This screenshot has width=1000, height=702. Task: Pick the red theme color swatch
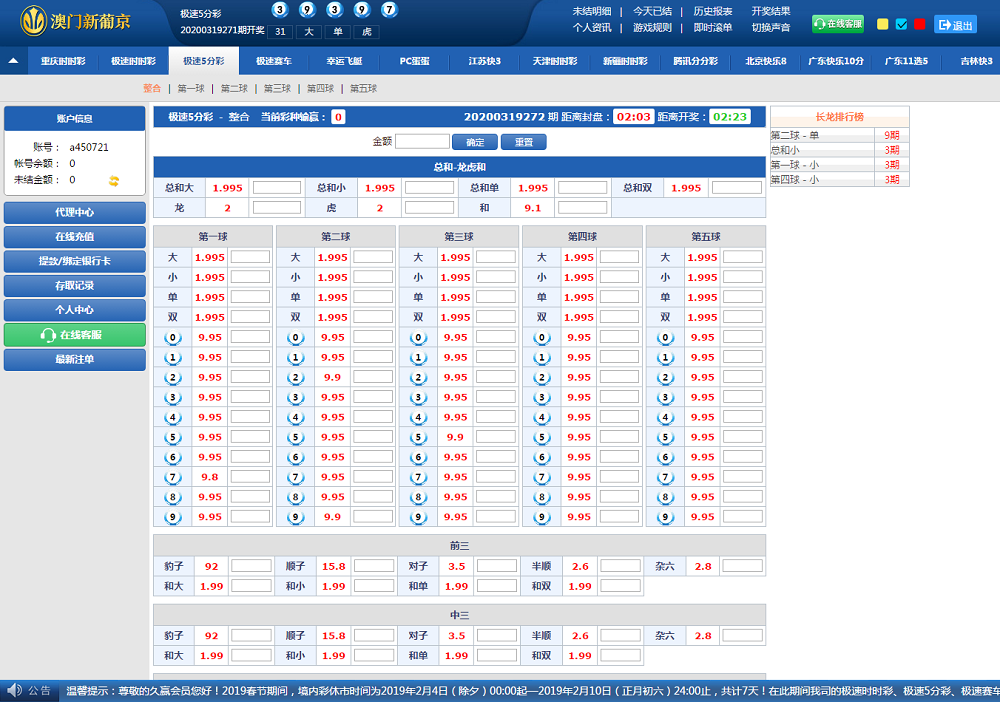tap(919, 25)
